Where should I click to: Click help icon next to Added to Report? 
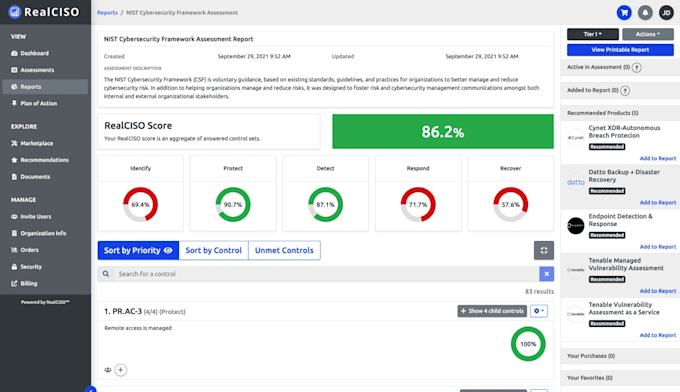625,91
